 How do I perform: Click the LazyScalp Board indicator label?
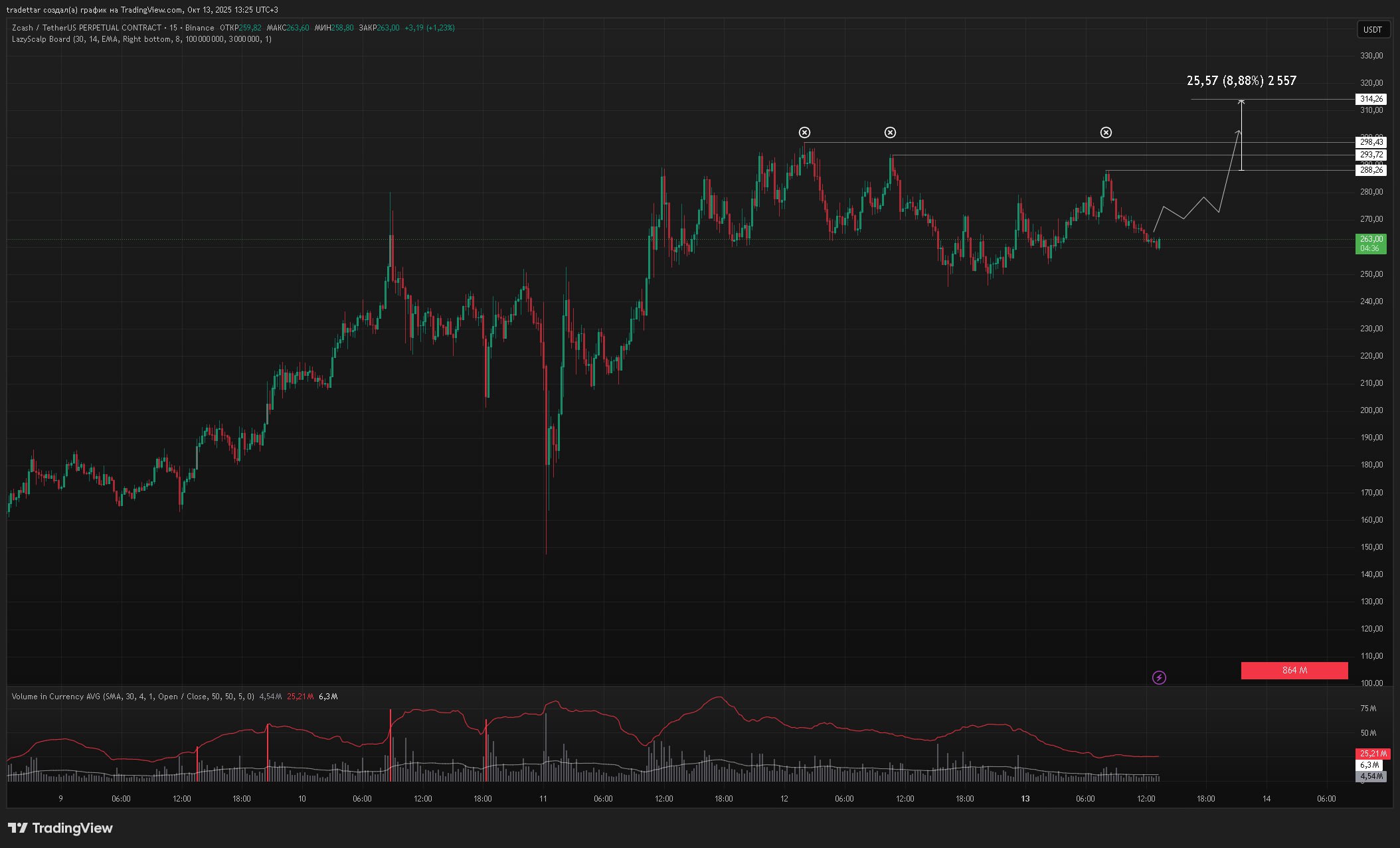click(x=141, y=39)
